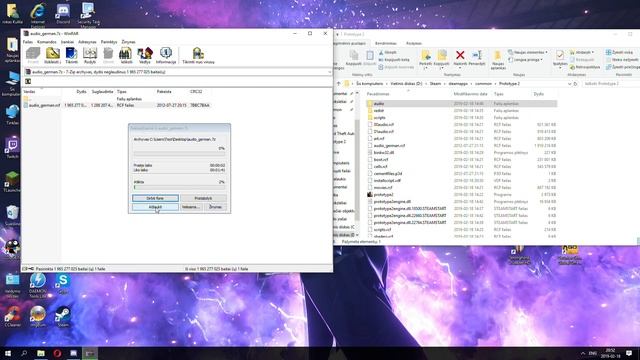640x360 pixels.
Task: Open the Komandos menu in WinRAR
Action: [47, 42]
